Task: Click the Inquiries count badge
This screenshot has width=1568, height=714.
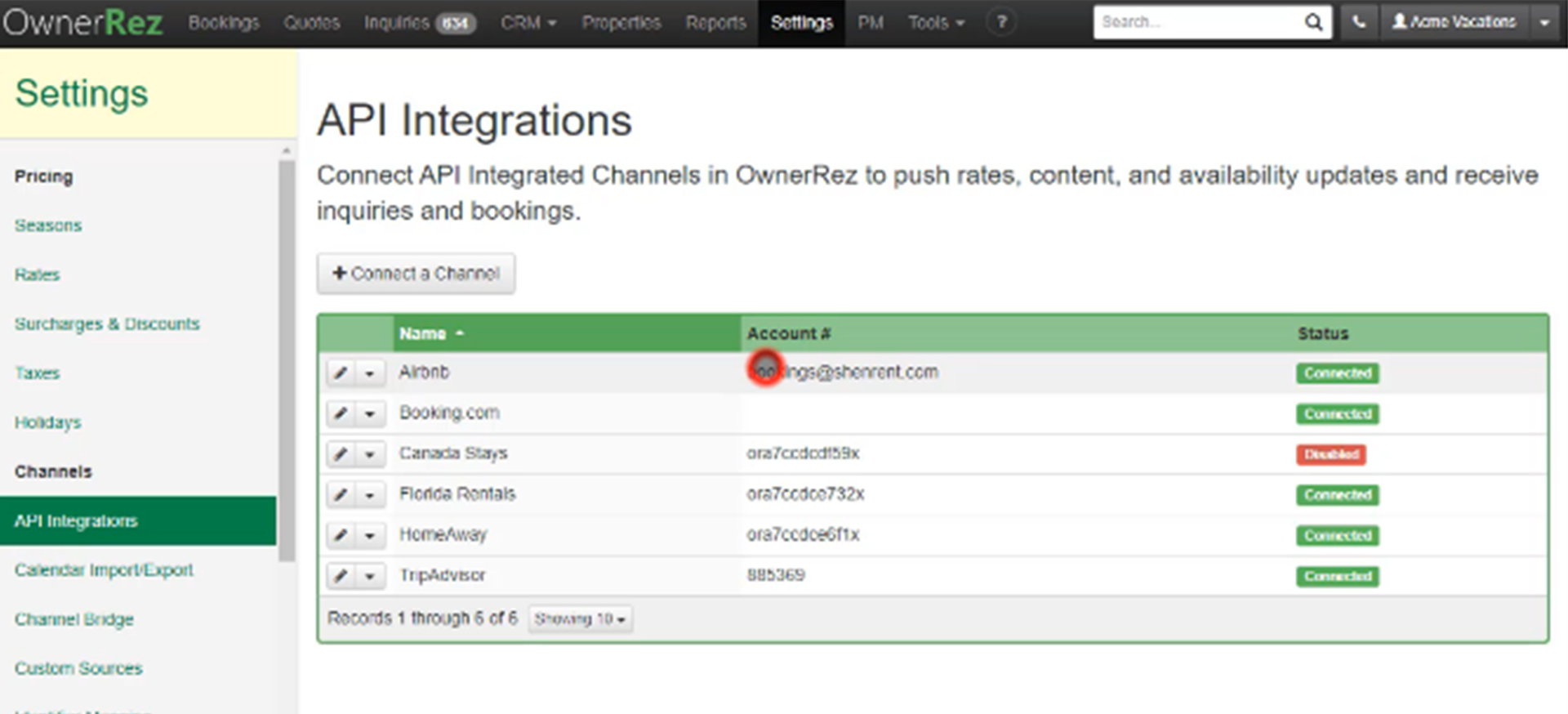Action: [x=456, y=23]
